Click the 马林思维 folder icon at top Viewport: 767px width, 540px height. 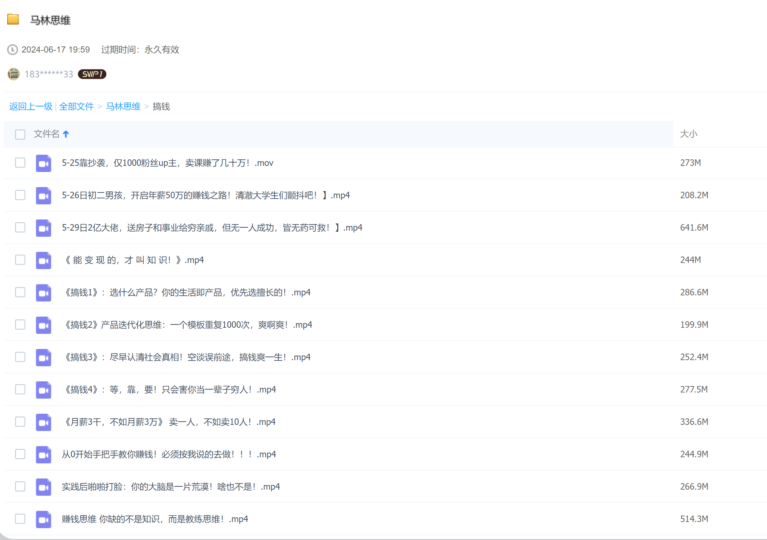pyautogui.click(x=13, y=20)
